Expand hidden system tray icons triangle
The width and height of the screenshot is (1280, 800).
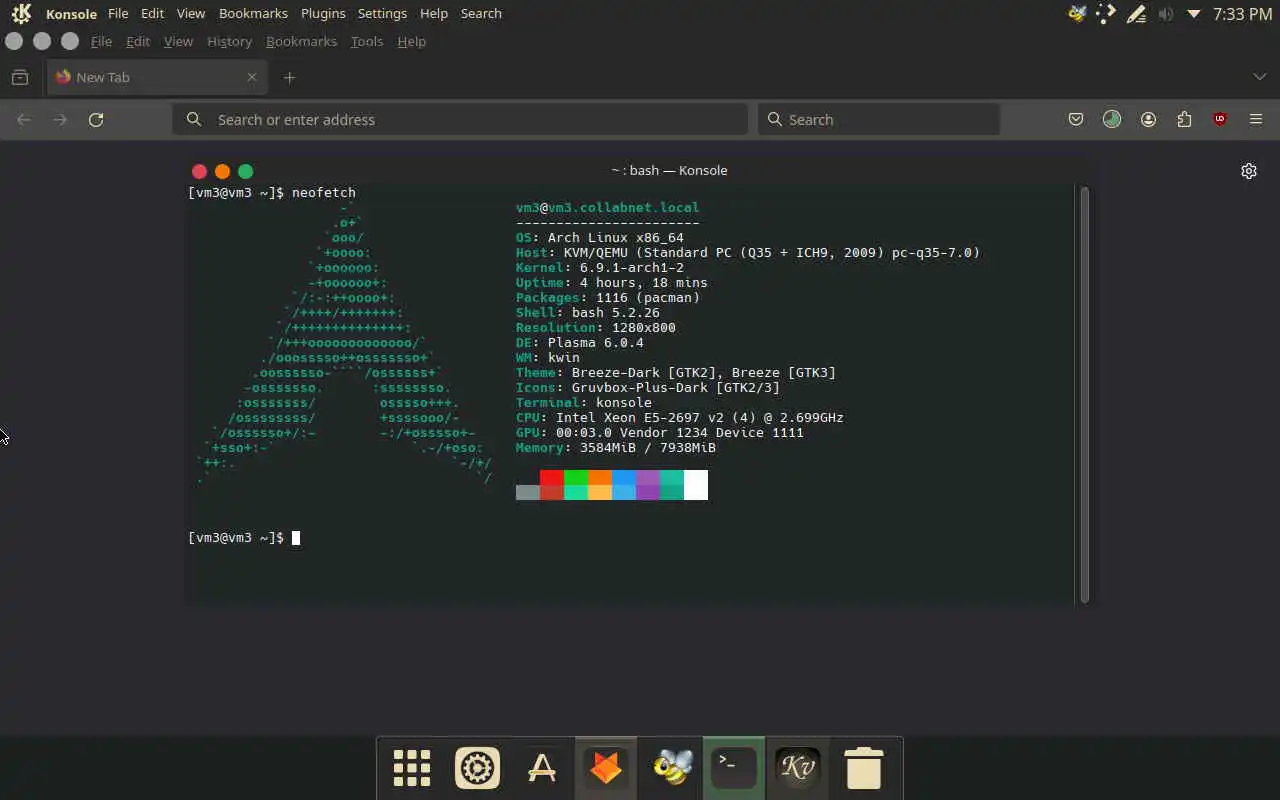pyautogui.click(x=1193, y=14)
